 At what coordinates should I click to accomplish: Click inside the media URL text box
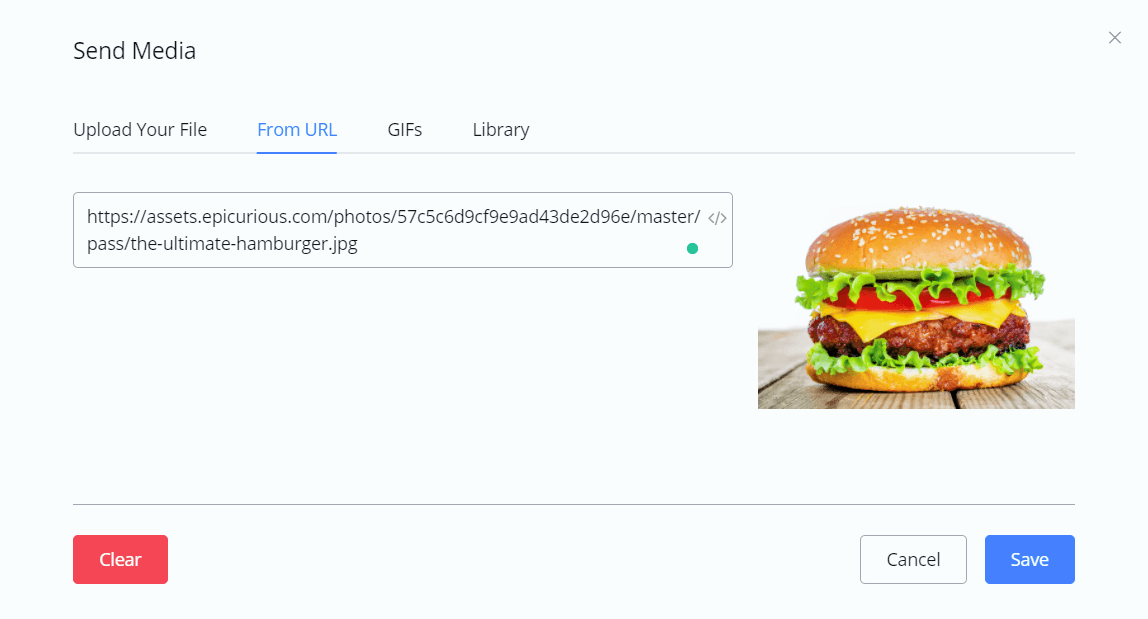[x=403, y=230]
